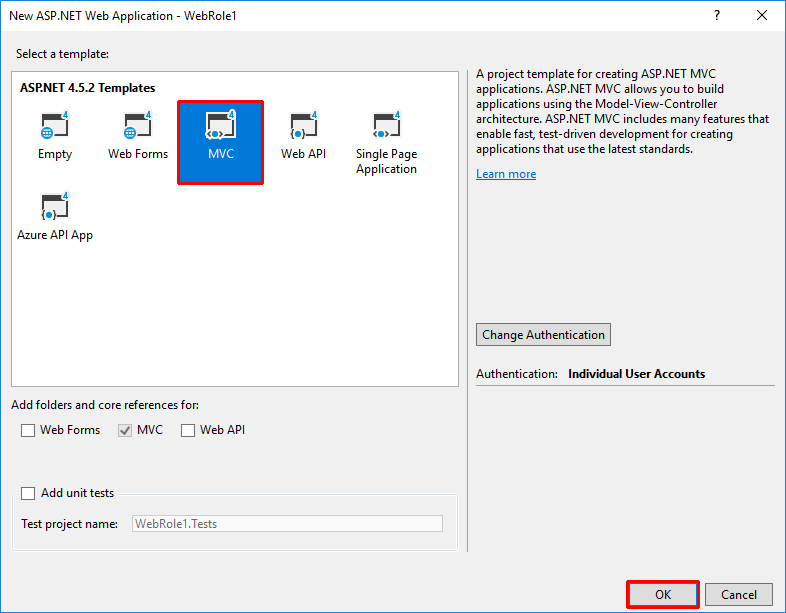Enable the Add unit tests checkbox

click(28, 493)
